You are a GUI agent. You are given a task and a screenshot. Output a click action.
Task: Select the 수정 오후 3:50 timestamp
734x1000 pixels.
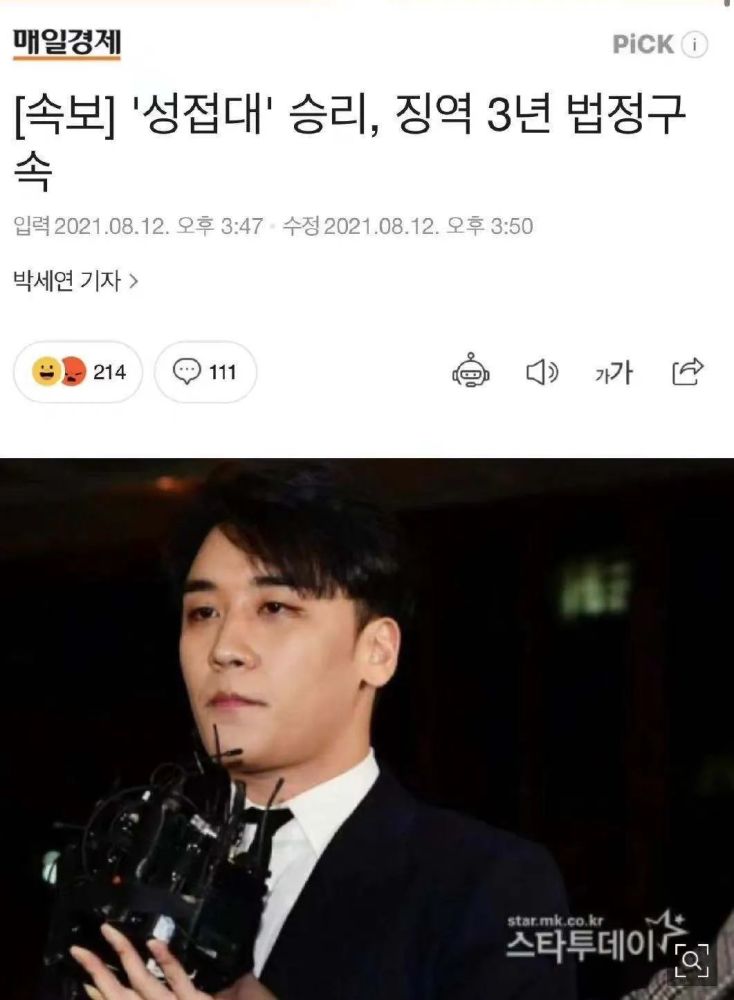click(407, 226)
